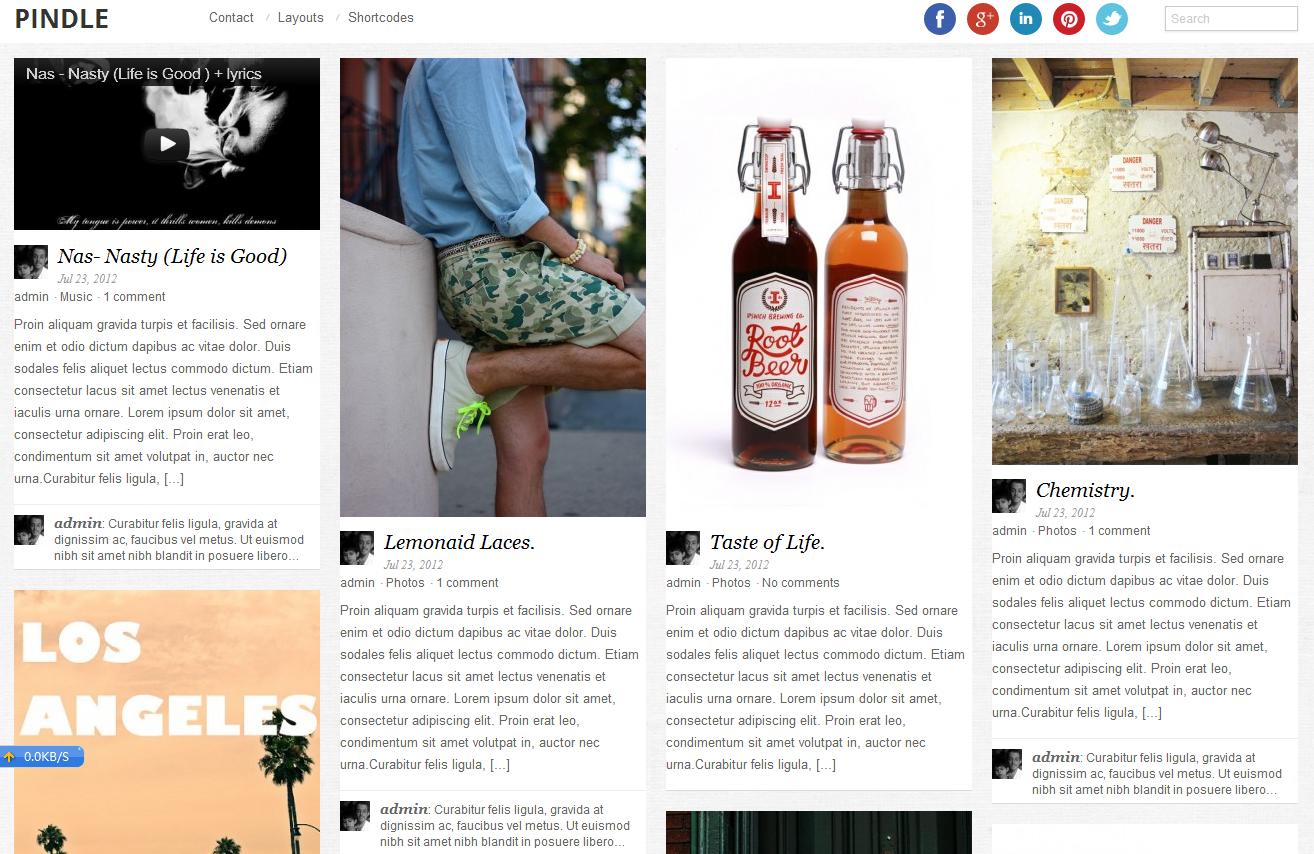Screen dimensions: 1314x854
Task: Open Music category under Nas post
Action: tap(76, 297)
